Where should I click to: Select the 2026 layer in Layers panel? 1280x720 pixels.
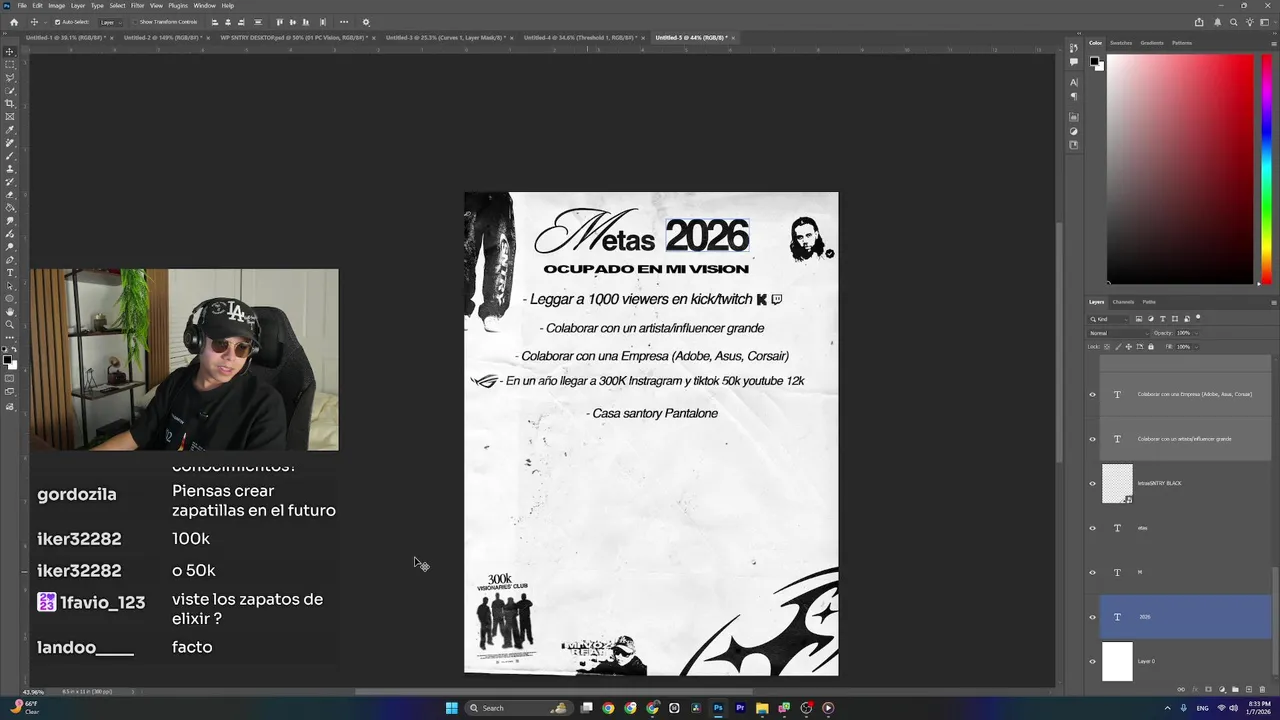tap(1186, 617)
